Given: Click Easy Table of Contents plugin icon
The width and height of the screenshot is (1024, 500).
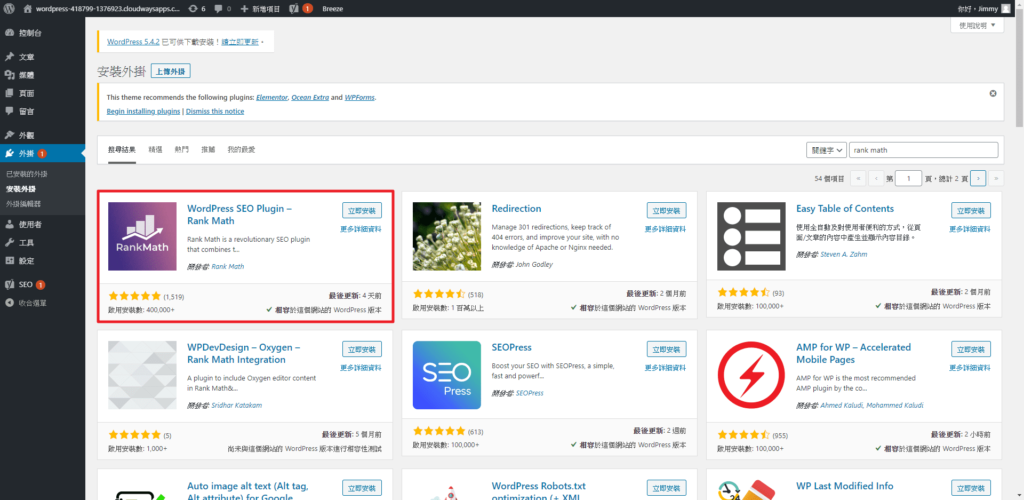Looking at the screenshot, I should (751, 236).
